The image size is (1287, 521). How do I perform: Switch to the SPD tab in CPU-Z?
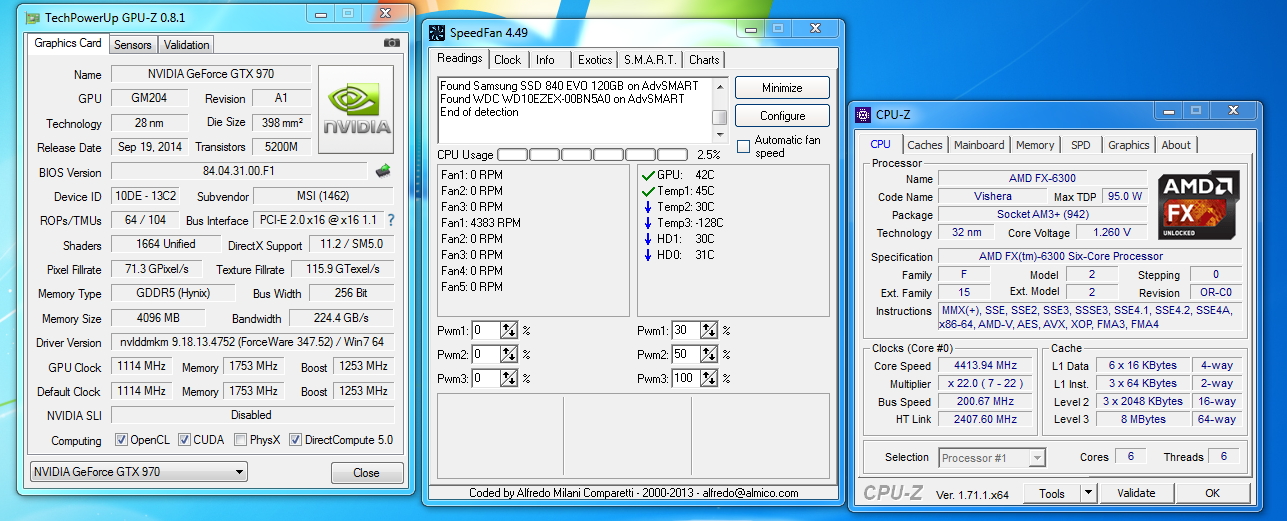coord(1081,145)
